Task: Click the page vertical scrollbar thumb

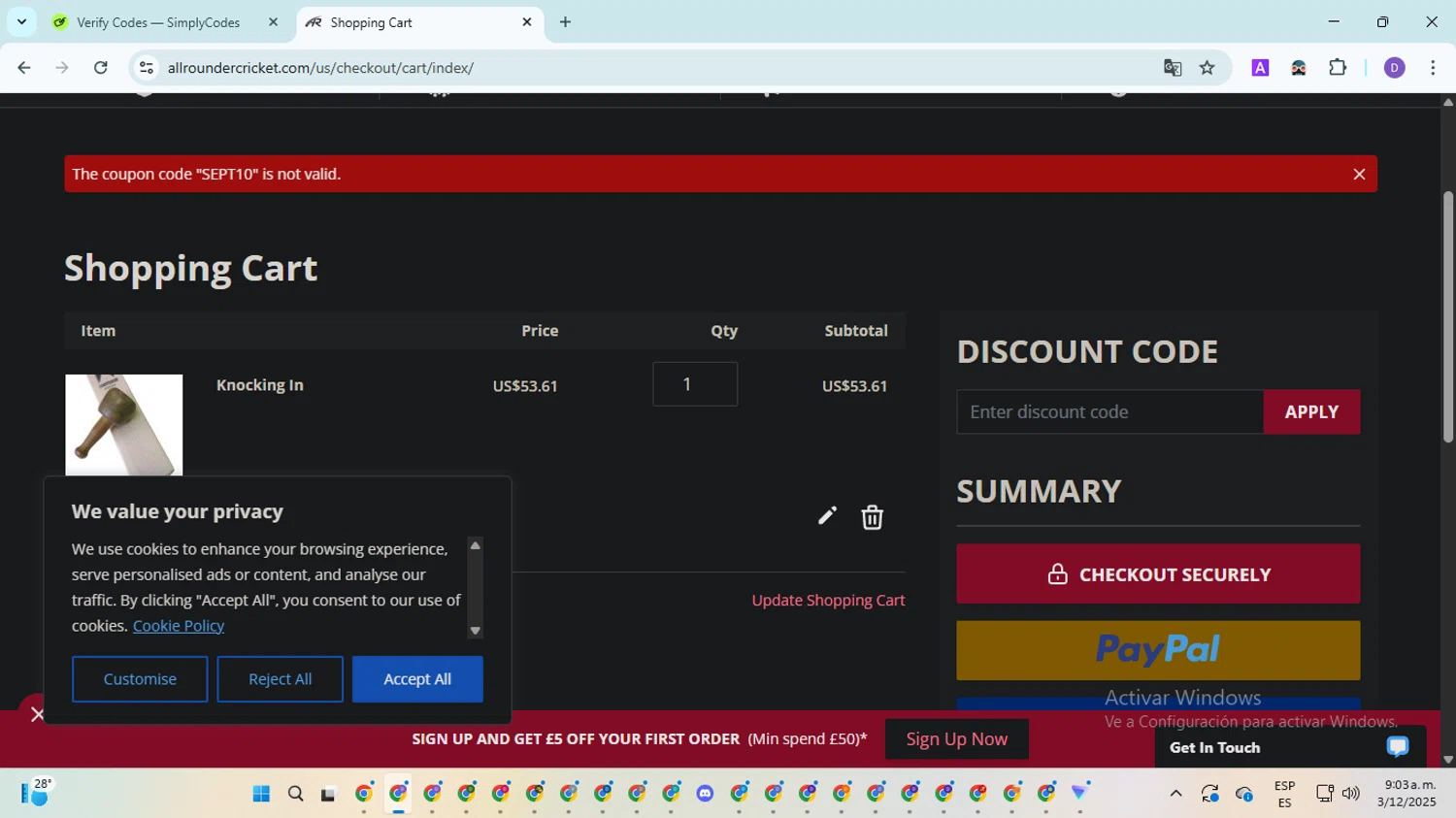Action: coord(1448,317)
